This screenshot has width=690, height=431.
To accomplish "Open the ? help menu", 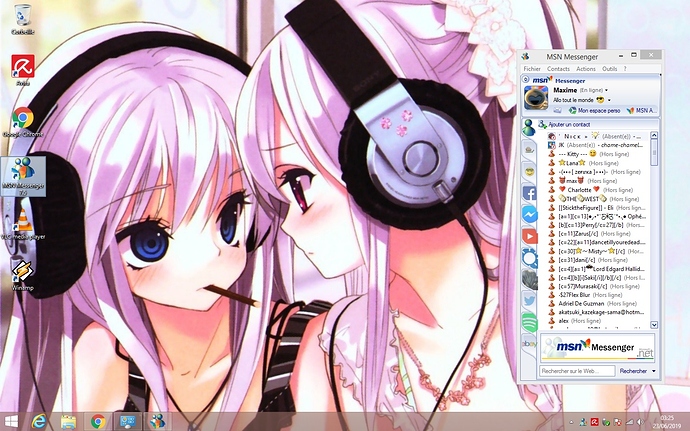I will coord(625,69).
